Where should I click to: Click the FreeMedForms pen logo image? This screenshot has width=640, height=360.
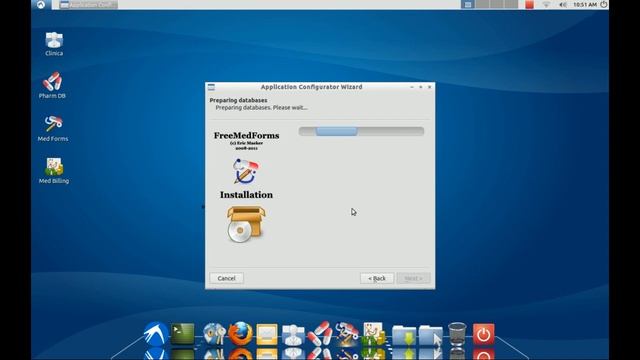pyautogui.click(x=246, y=171)
